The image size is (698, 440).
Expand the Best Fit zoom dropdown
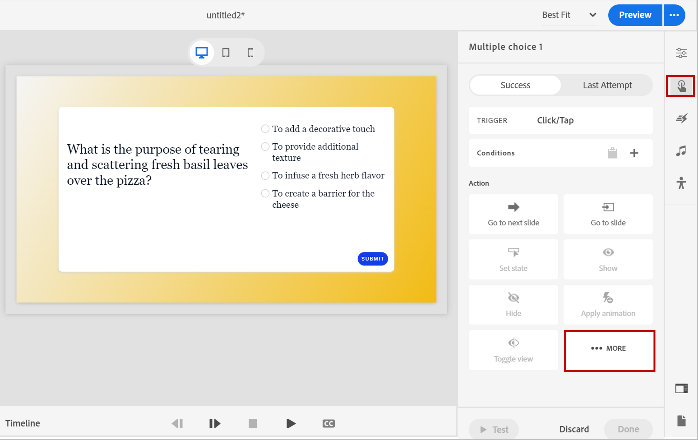pyautogui.click(x=570, y=15)
